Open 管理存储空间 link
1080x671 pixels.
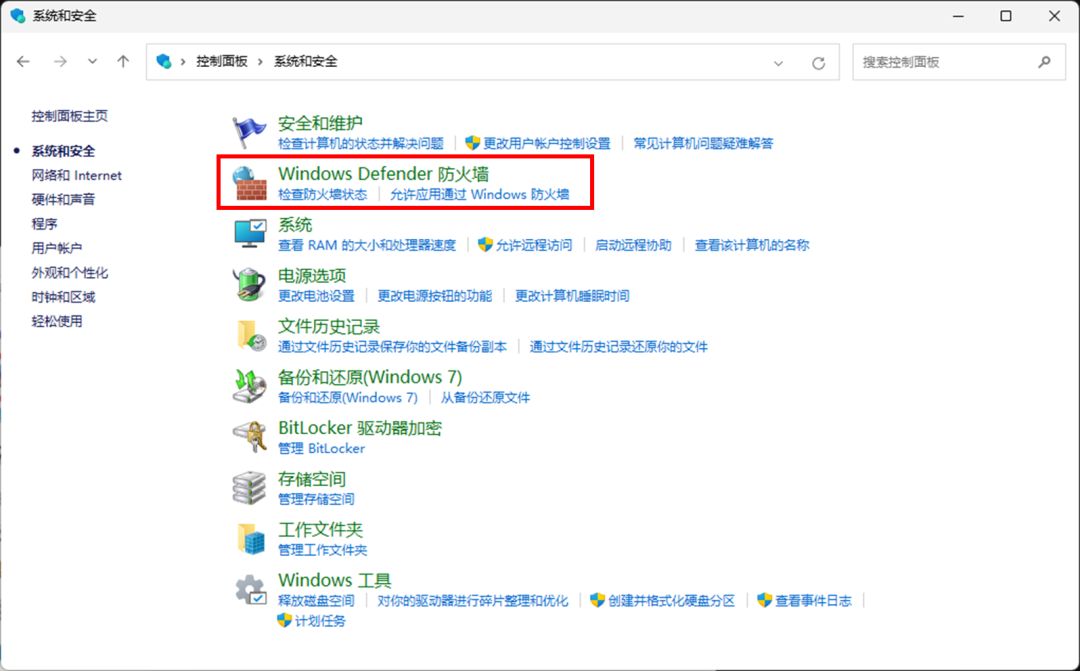coord(316,499)
